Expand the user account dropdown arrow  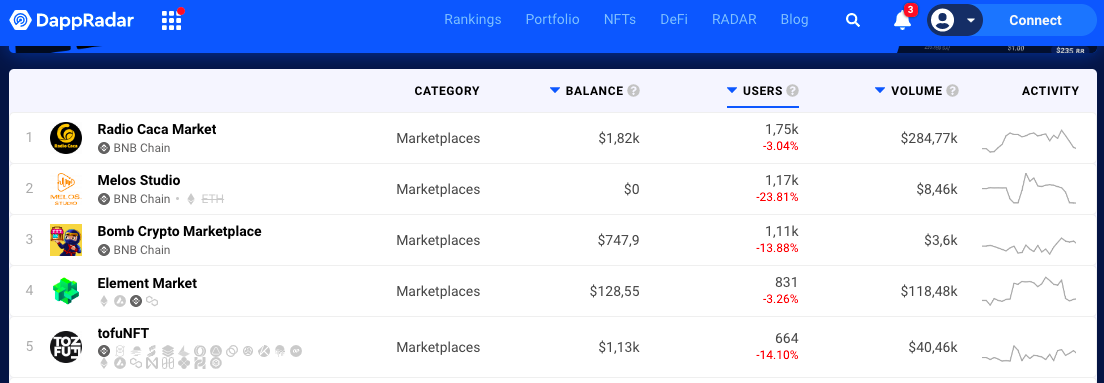pos(971,20)
